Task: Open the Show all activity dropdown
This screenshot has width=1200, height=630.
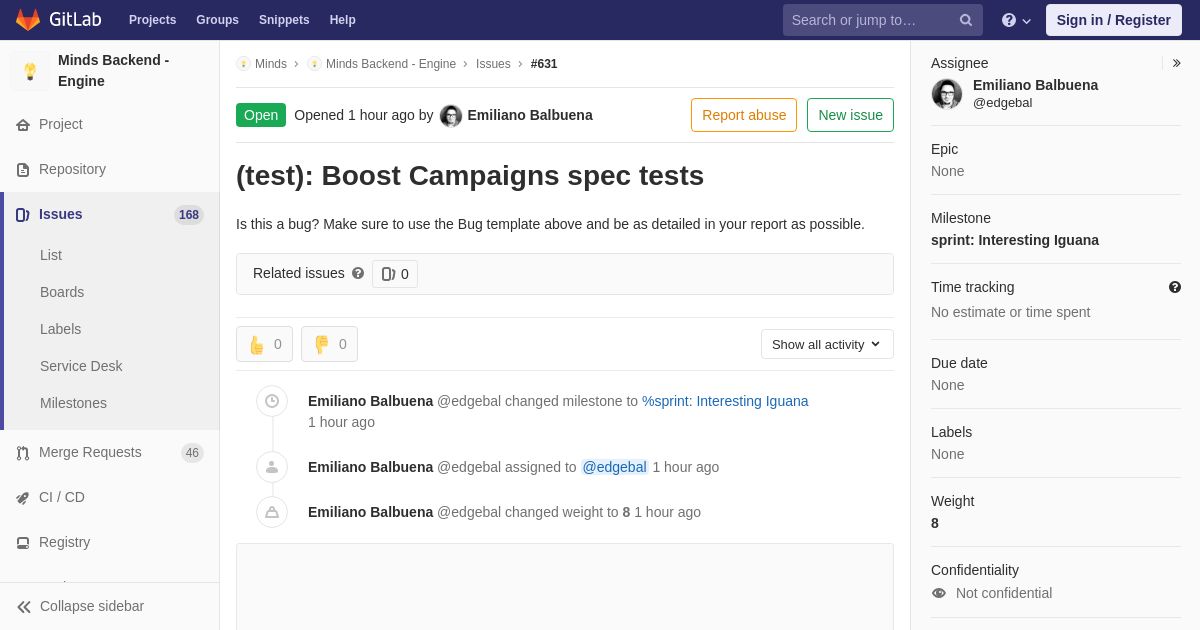Action: click(x=827, y=344)
